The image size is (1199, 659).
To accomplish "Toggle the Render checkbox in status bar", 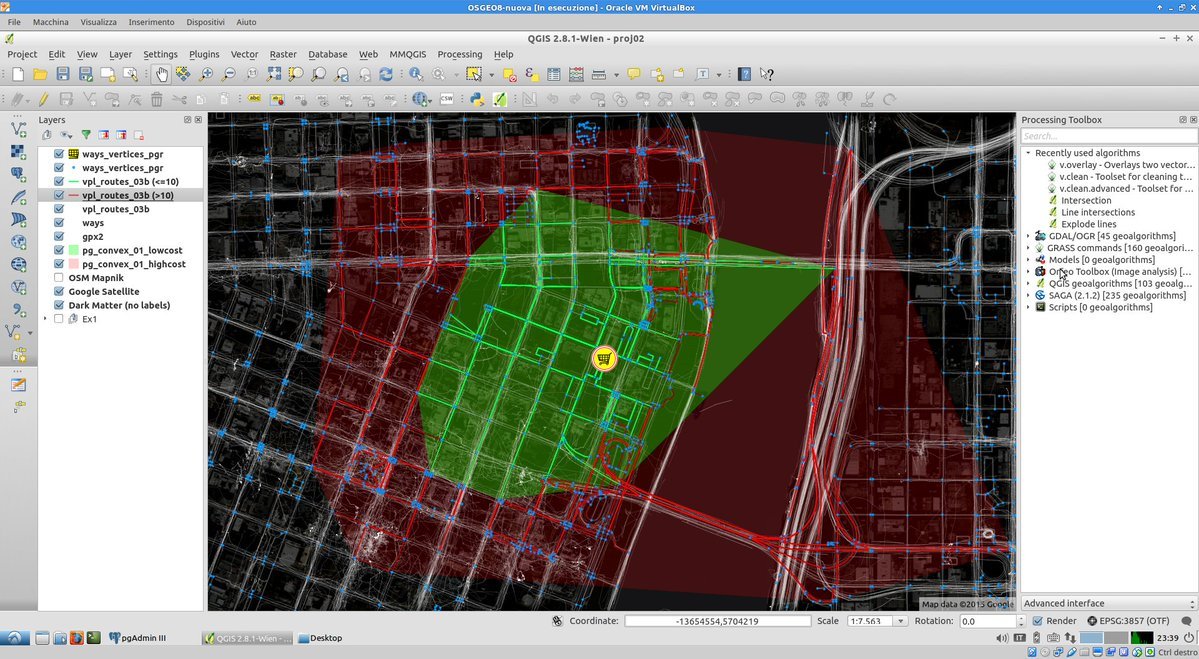I will click(x=1038, y=621).
